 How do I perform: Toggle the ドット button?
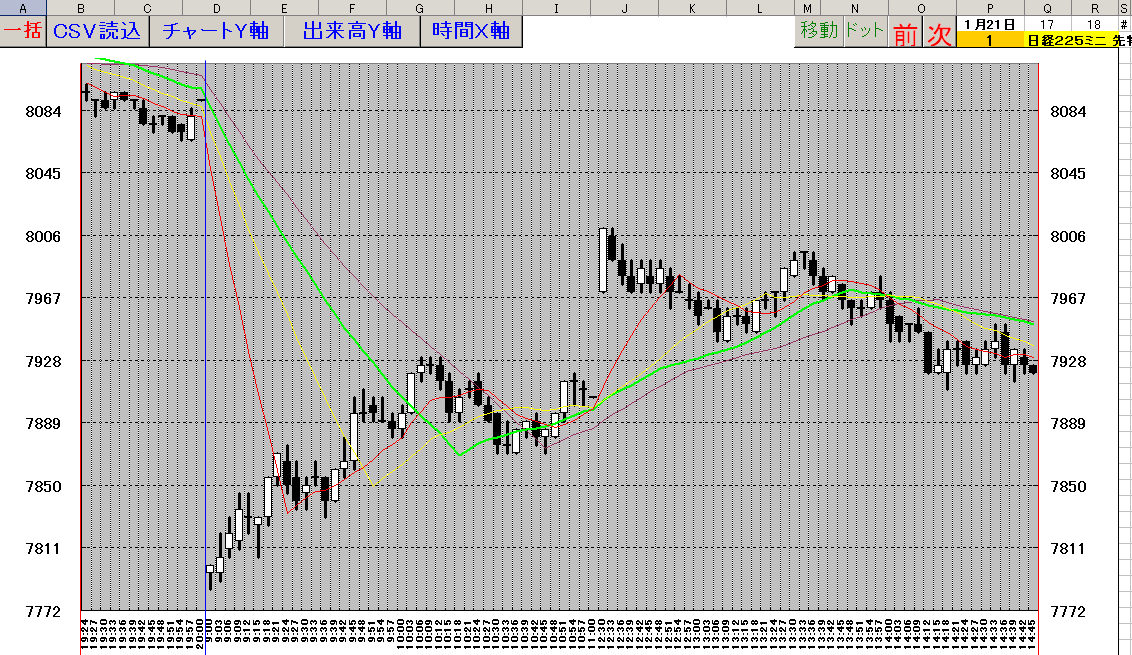click(x=864, y=32)
